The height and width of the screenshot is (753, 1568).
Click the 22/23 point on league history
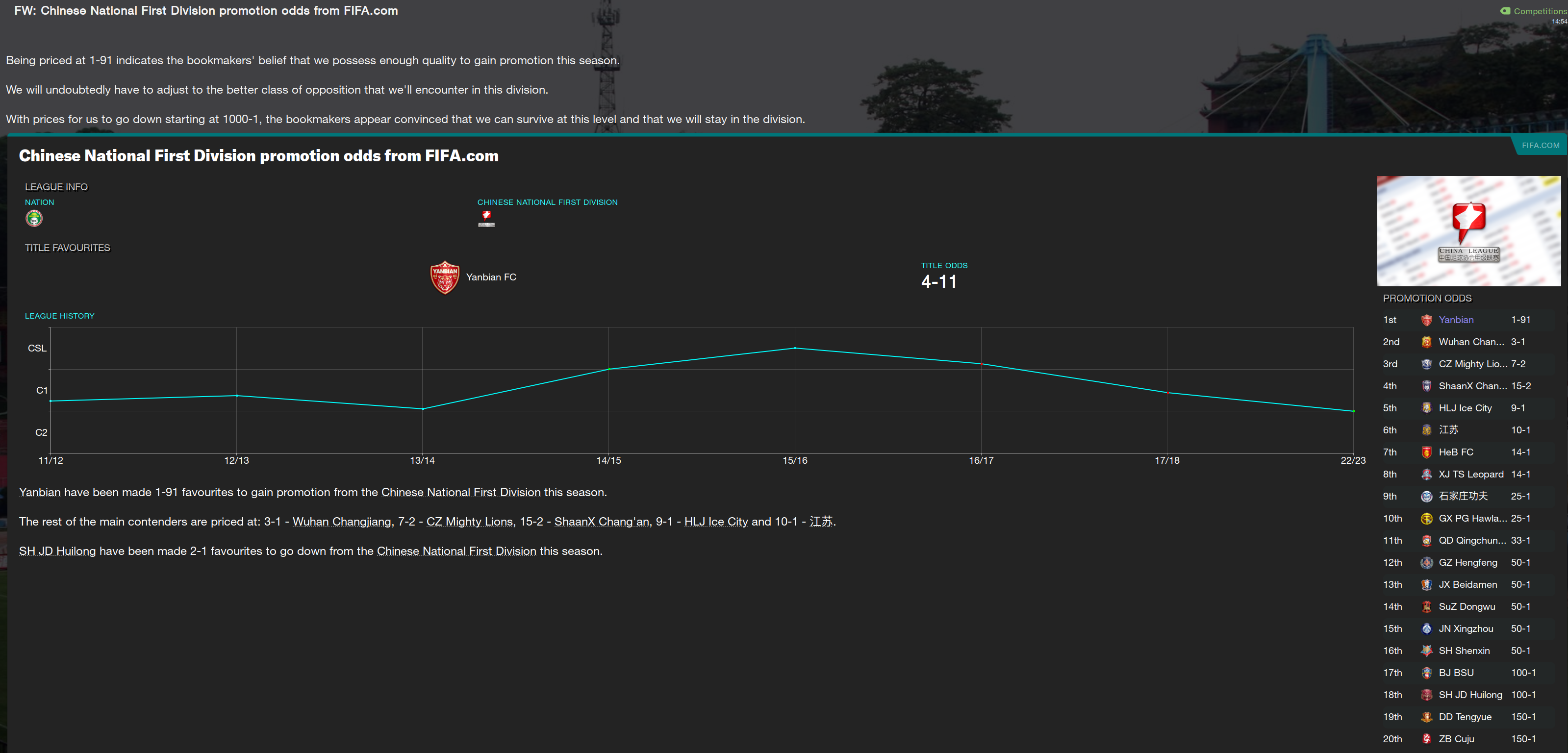(x=1353, y=411)
